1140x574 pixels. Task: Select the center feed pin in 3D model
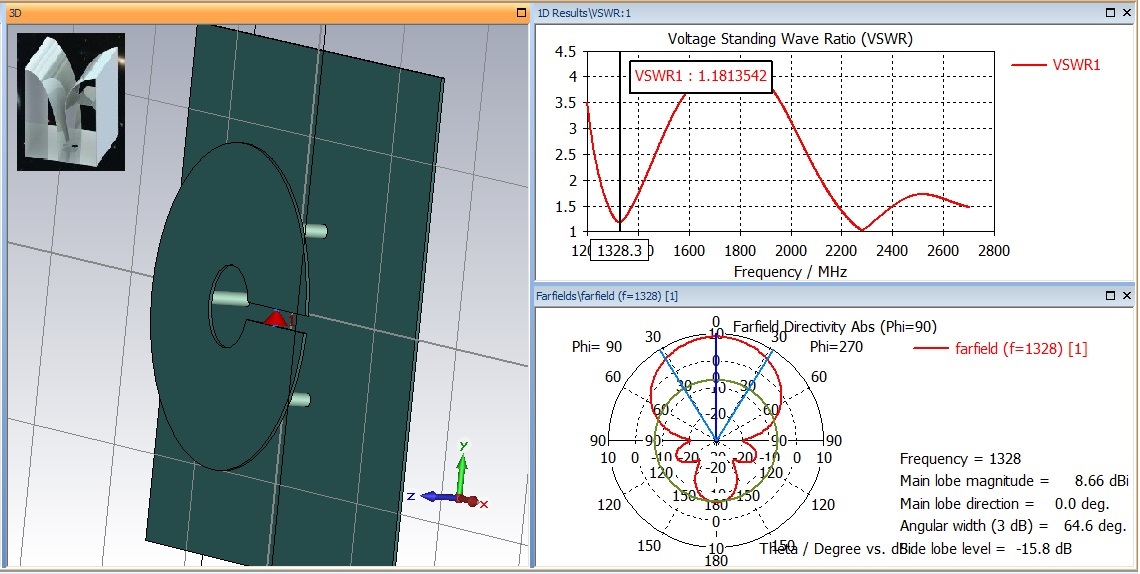[x=230, y=299]
